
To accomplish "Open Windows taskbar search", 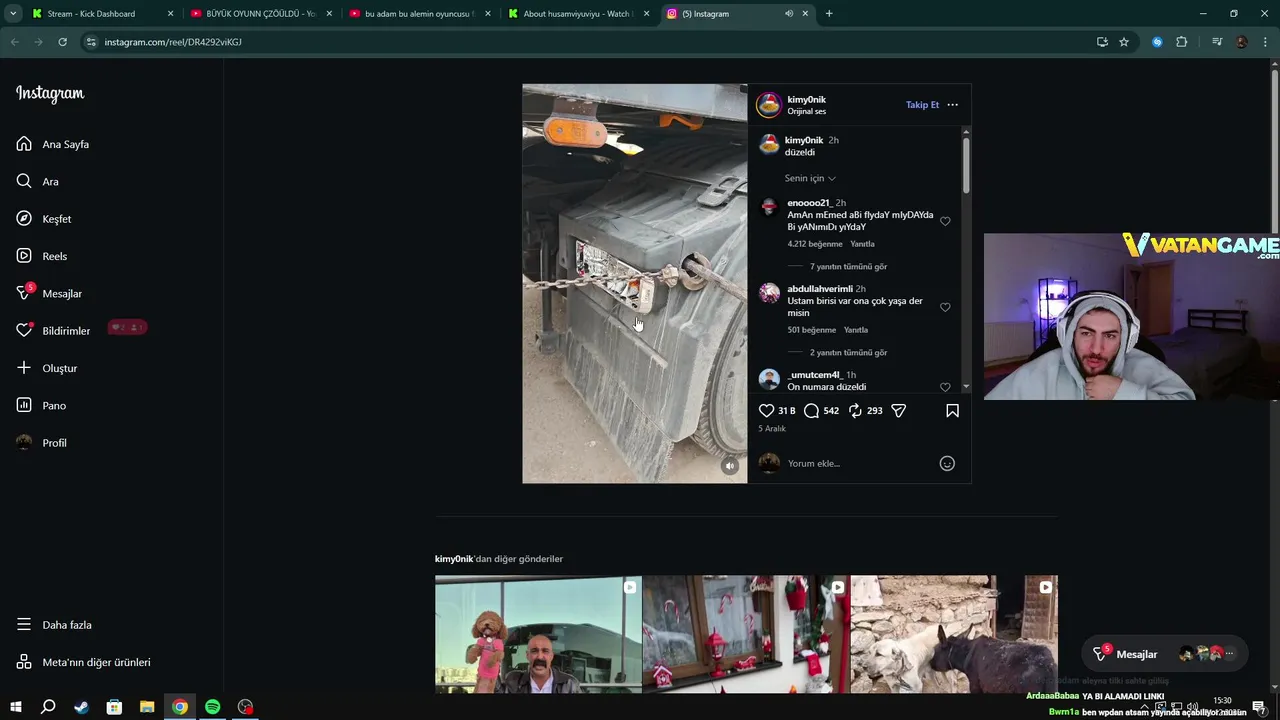I will click(48, 707).
